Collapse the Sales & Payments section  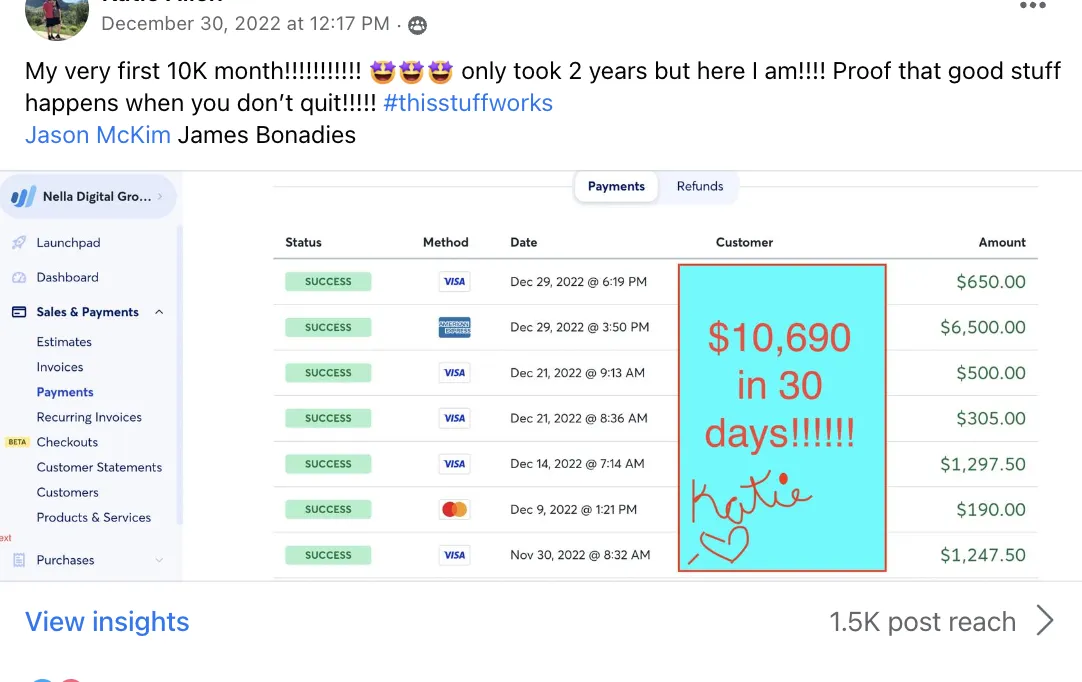point(159,312)
